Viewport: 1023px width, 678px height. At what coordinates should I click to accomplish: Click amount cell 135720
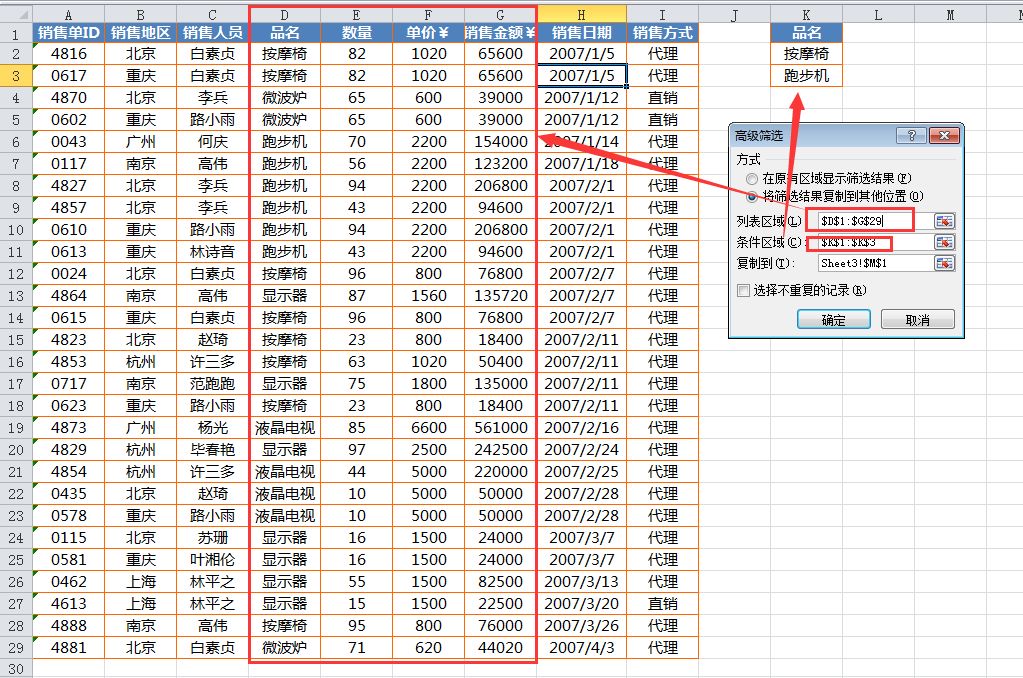[500, 296]
